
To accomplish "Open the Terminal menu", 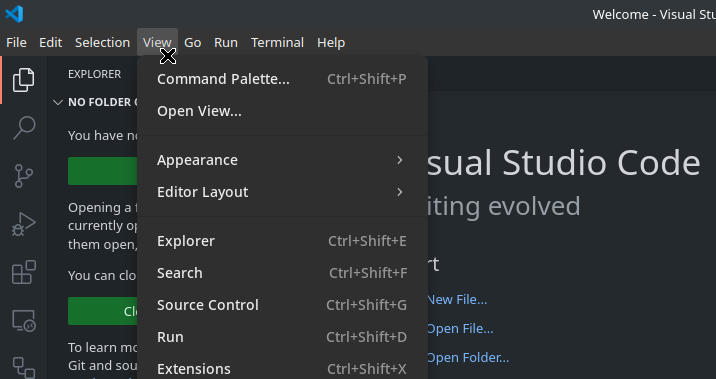I will click(x=277, y=42).
